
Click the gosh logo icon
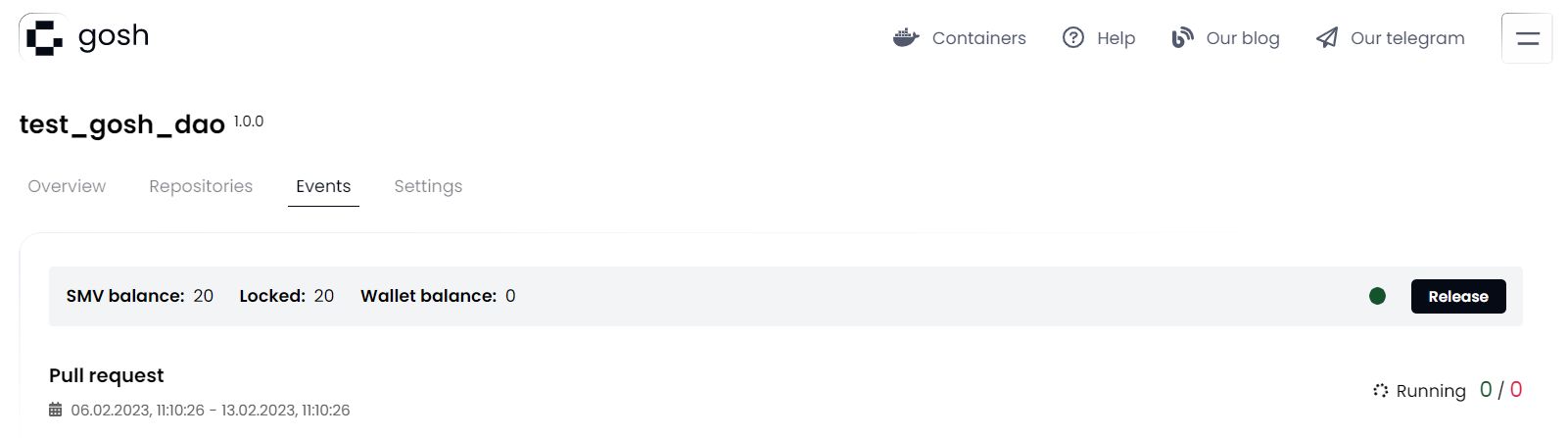44,37
